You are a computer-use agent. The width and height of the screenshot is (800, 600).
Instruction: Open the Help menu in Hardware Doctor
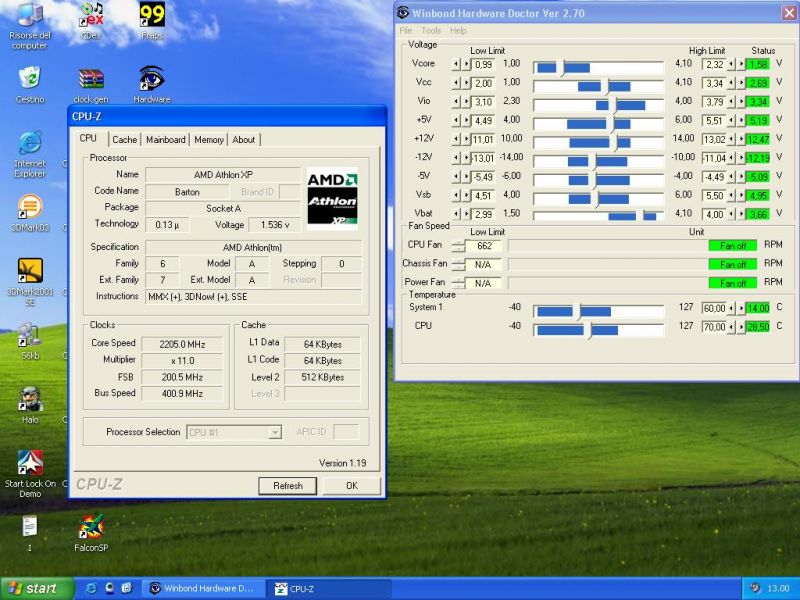click(x=458, y=31)
